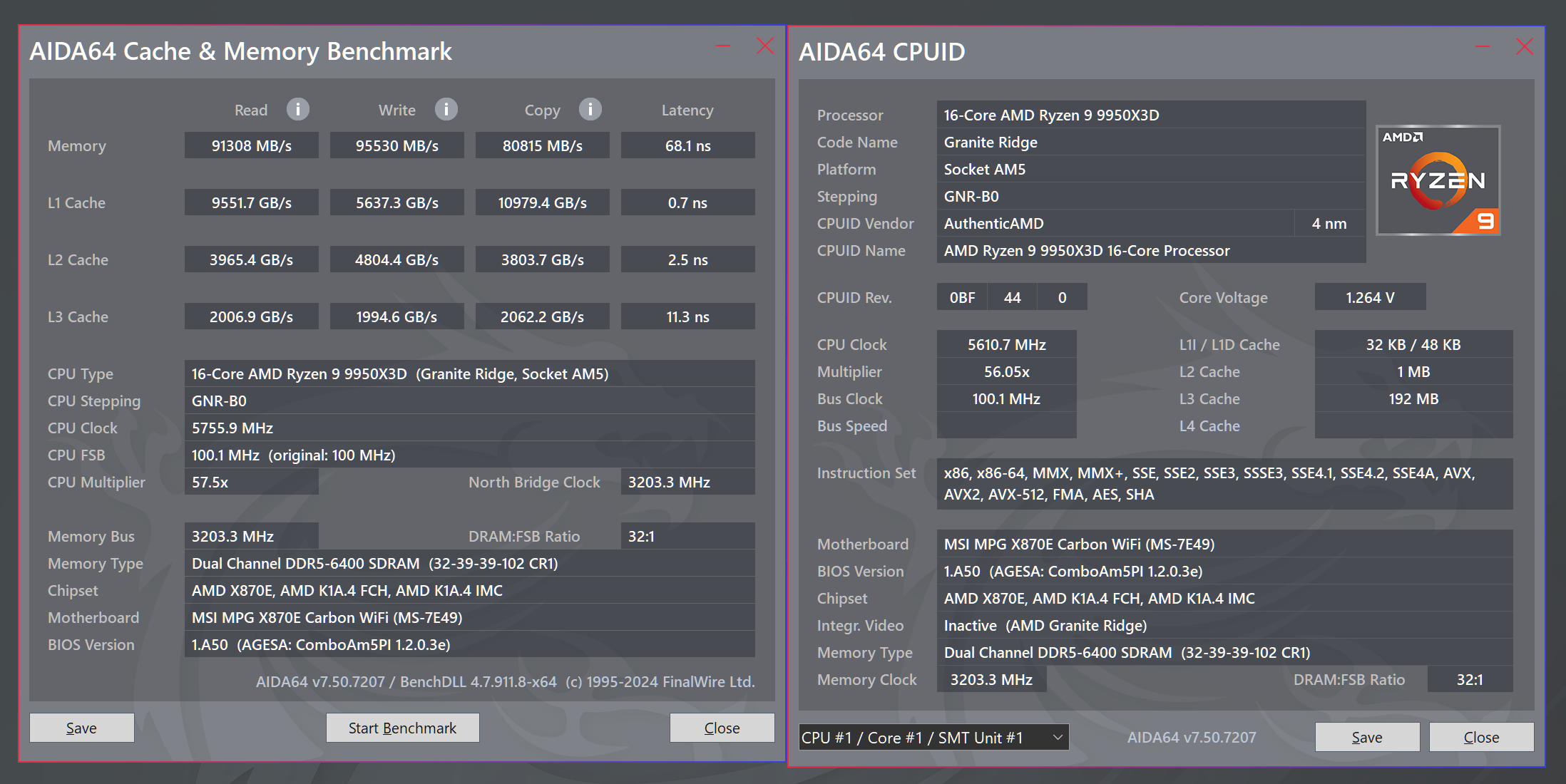Click L2 Cache value 1 MB
The height and width of the screenshot is (784, 1566).
point(1413,371)
